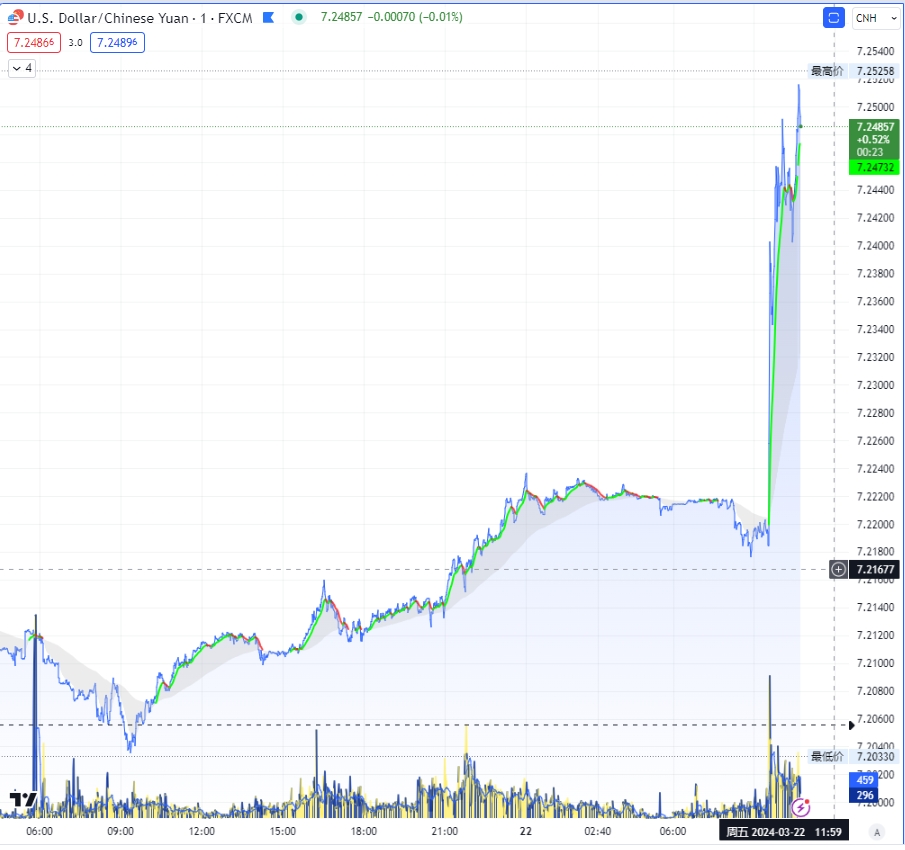Open the CNH currency dropdown
905x850 pixels.
(876, 18)
